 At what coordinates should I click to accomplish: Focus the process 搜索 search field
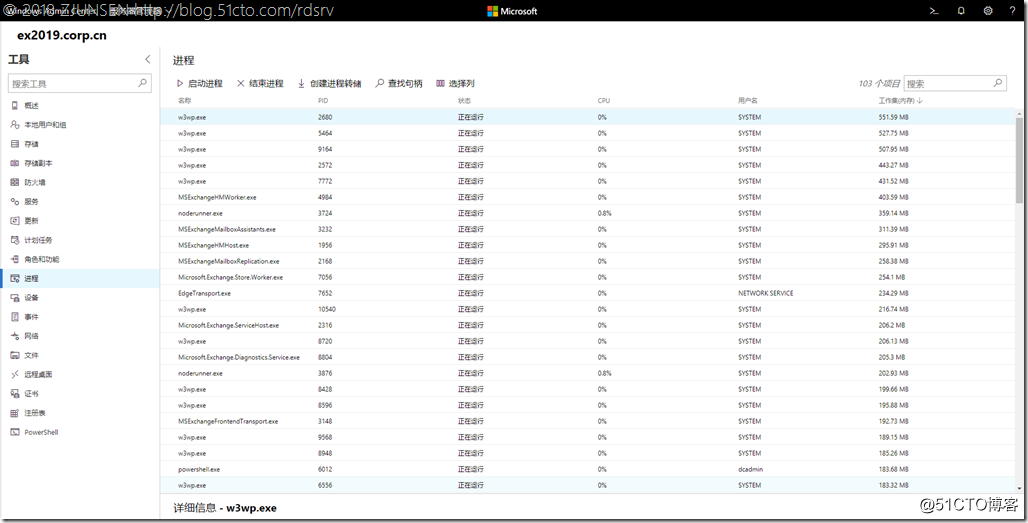click(955, 83)
